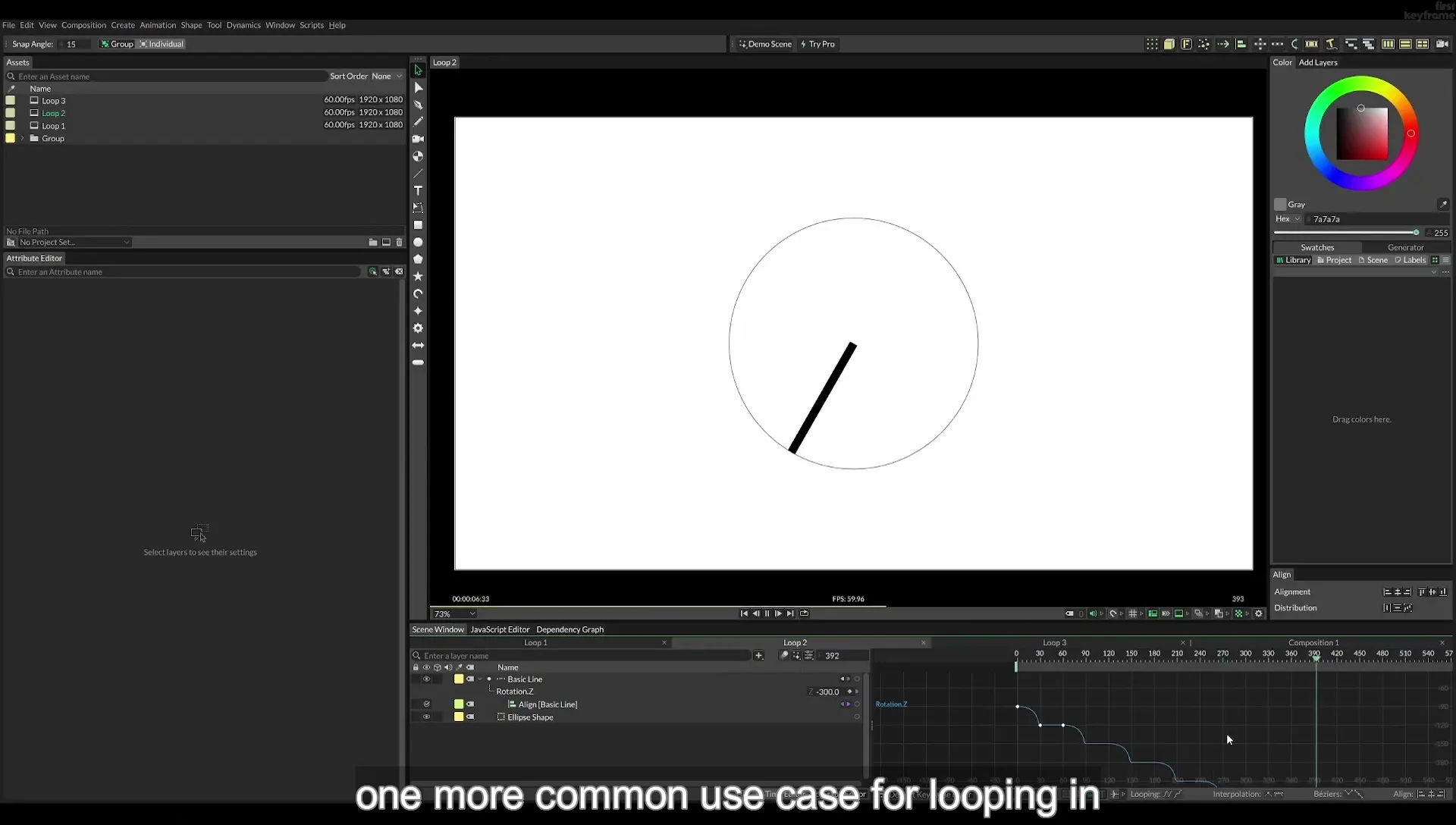Select the Camera tool icon
Viewport: 1456px width, 825px height.
point(418,139)
